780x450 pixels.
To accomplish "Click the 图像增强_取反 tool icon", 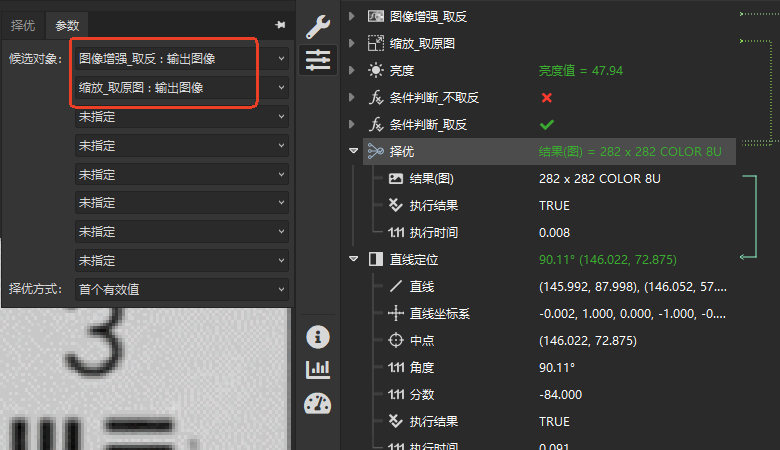I will [x=376, y=16].
